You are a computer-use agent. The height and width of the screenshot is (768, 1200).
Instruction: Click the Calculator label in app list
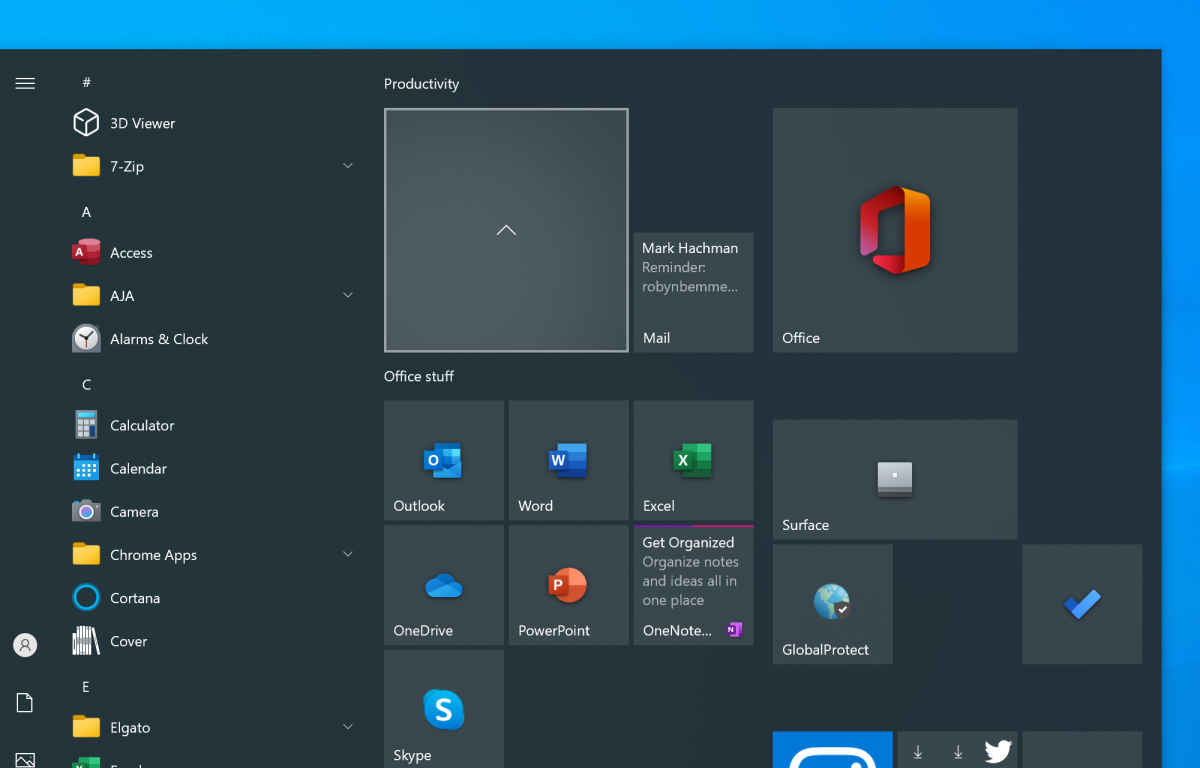[142, 425]
